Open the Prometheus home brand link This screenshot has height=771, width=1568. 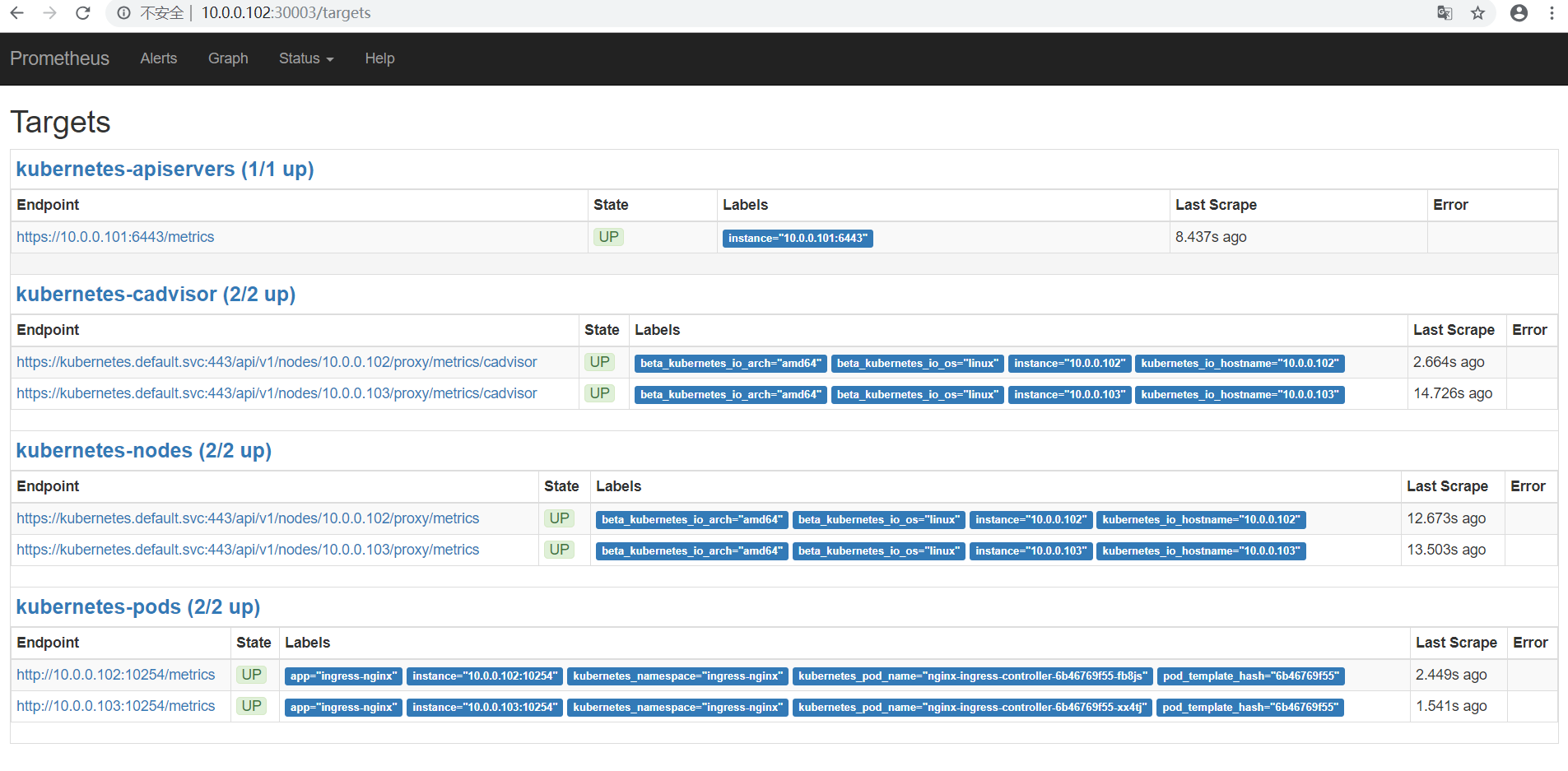[x=59, y=58]
